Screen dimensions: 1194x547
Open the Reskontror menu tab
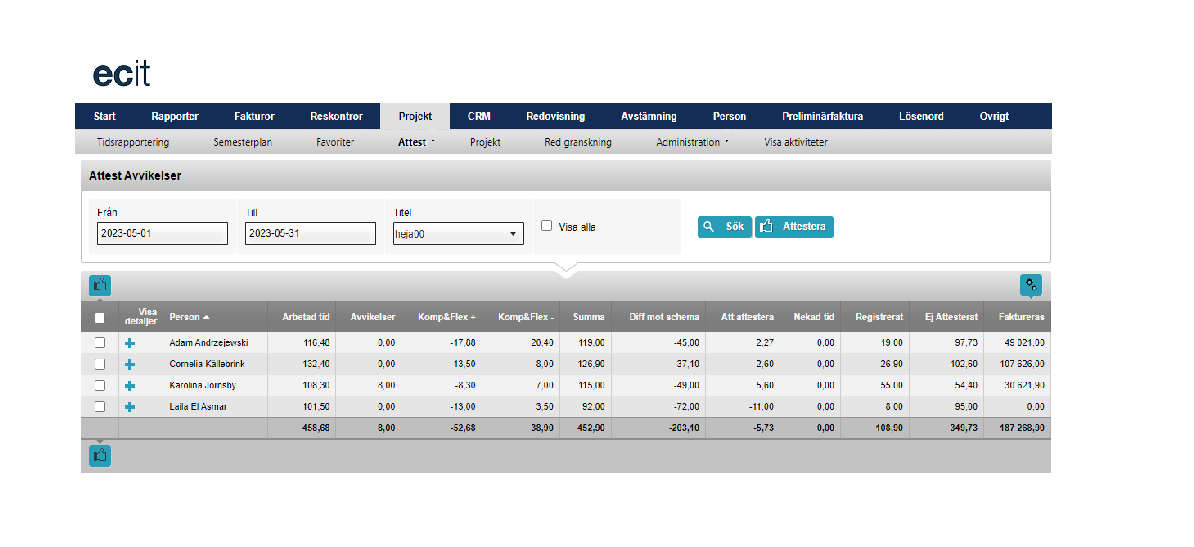pyautogui.click(x=336, y=117)
